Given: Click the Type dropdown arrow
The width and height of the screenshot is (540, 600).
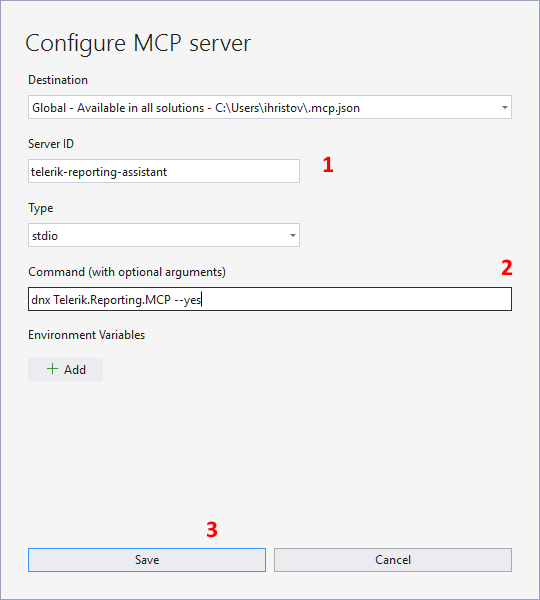Looking at the screenshot, I should point(293,235).
